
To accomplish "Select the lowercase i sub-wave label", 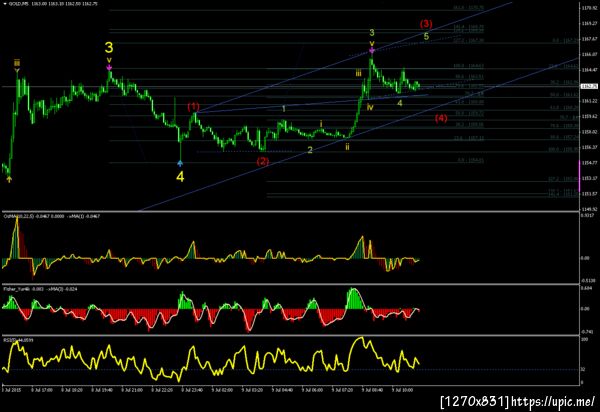I will [x=321, y=124].
